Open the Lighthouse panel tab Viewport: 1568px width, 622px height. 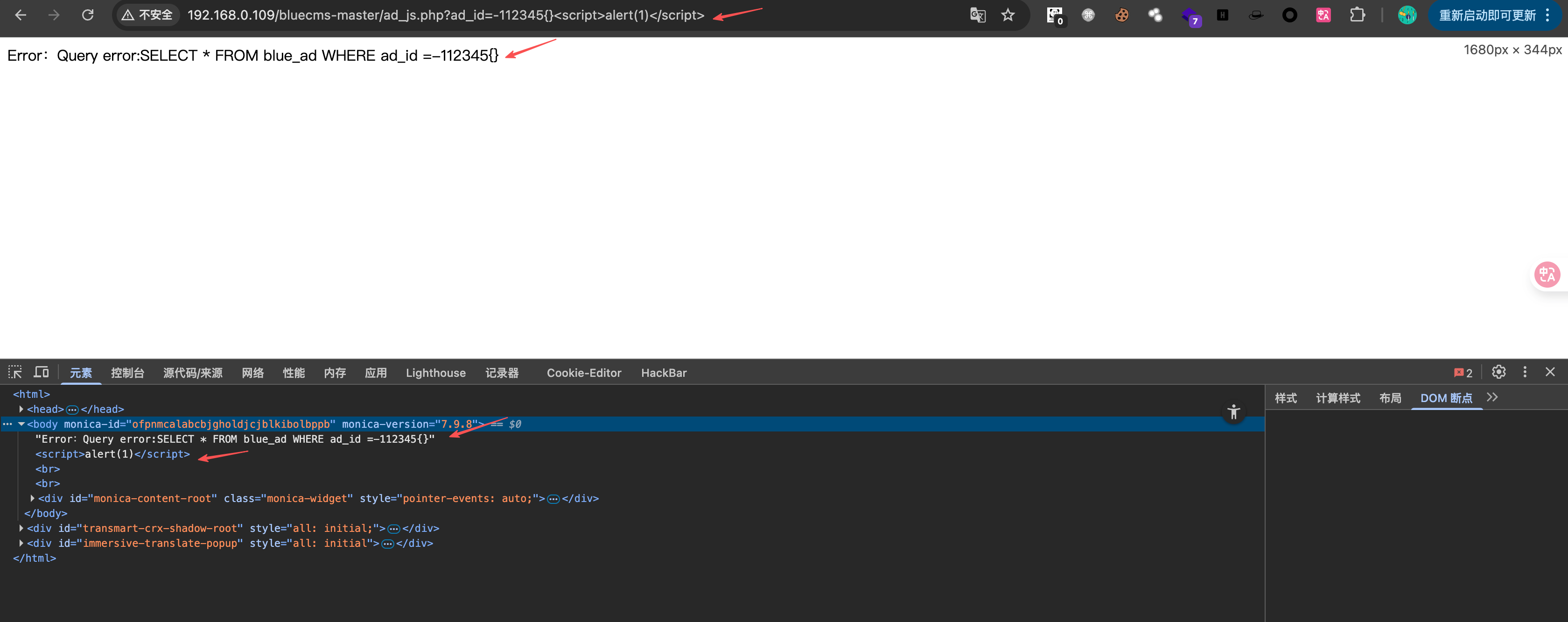pos(435,373)
